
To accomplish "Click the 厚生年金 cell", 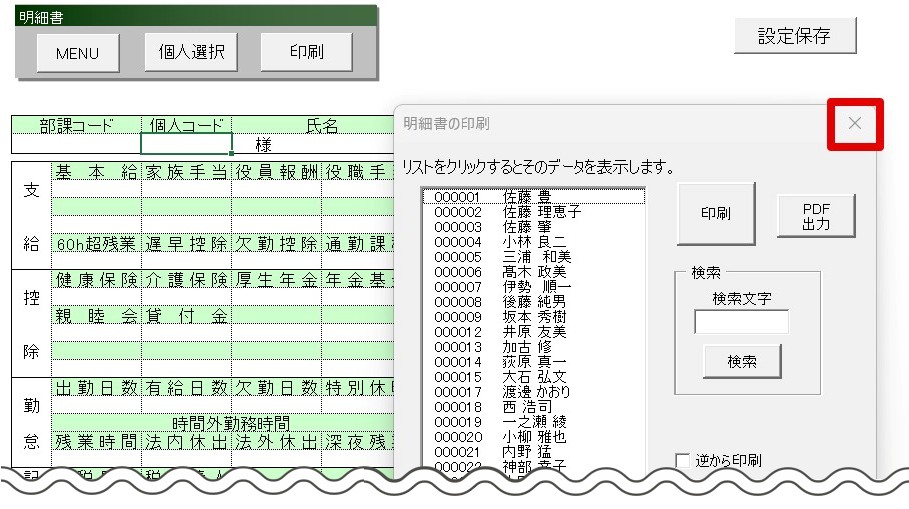I will coord(277,280).
